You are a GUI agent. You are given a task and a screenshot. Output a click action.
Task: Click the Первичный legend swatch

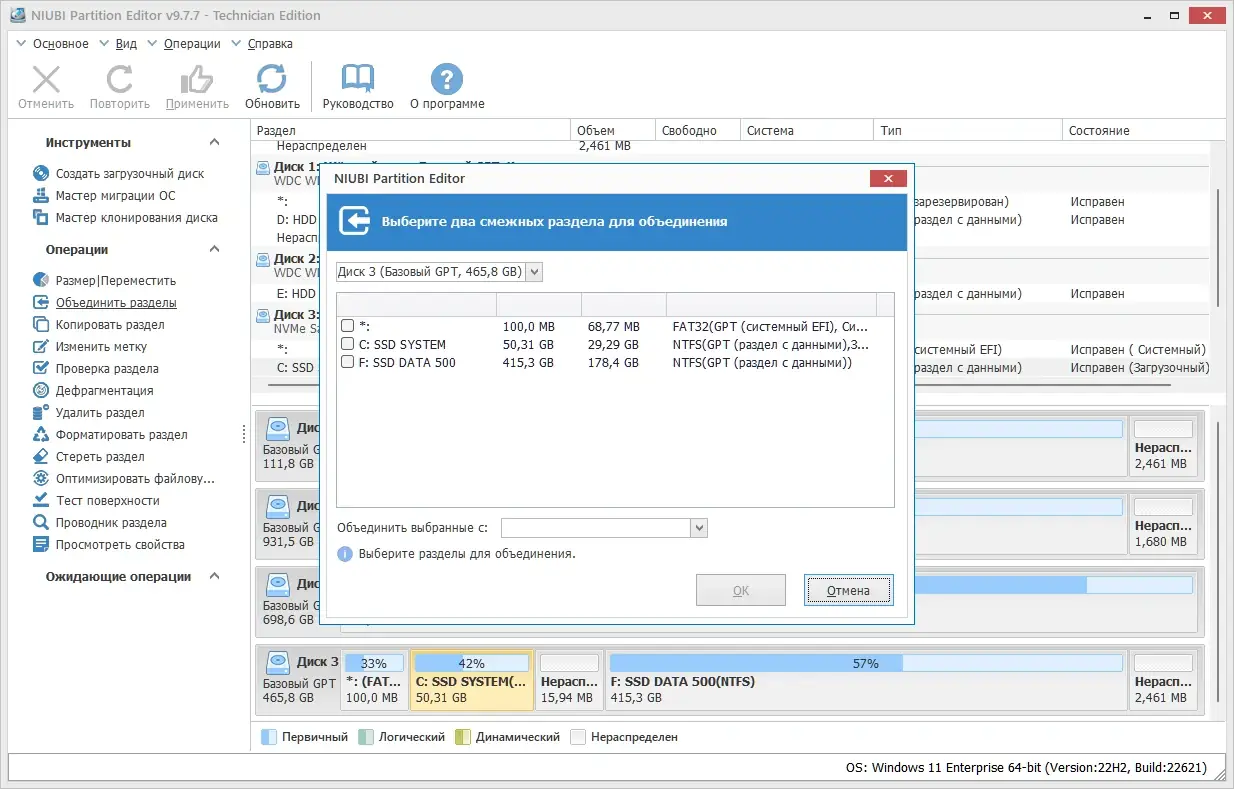(268, 737)
